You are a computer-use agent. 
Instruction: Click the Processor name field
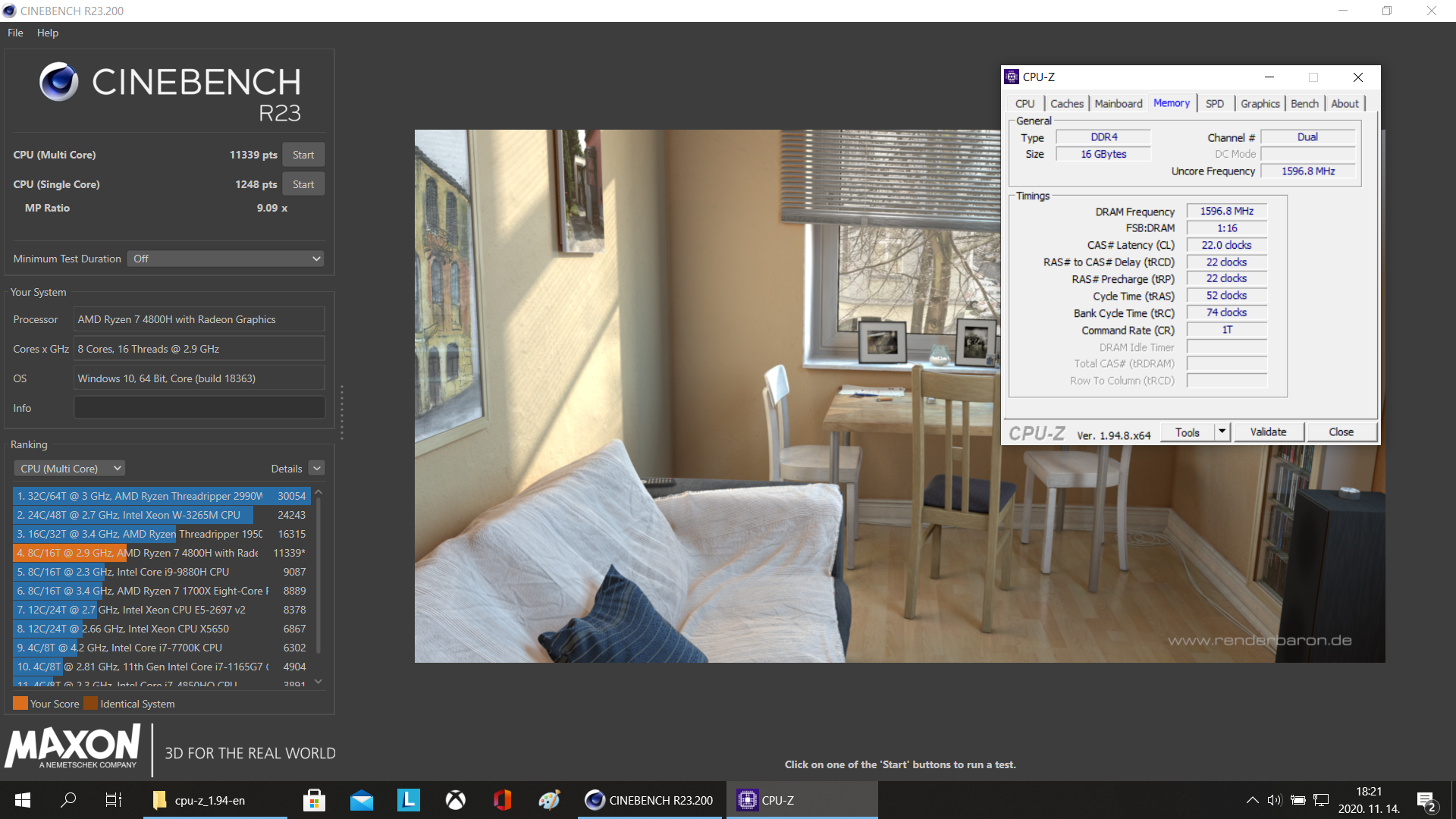199,319
